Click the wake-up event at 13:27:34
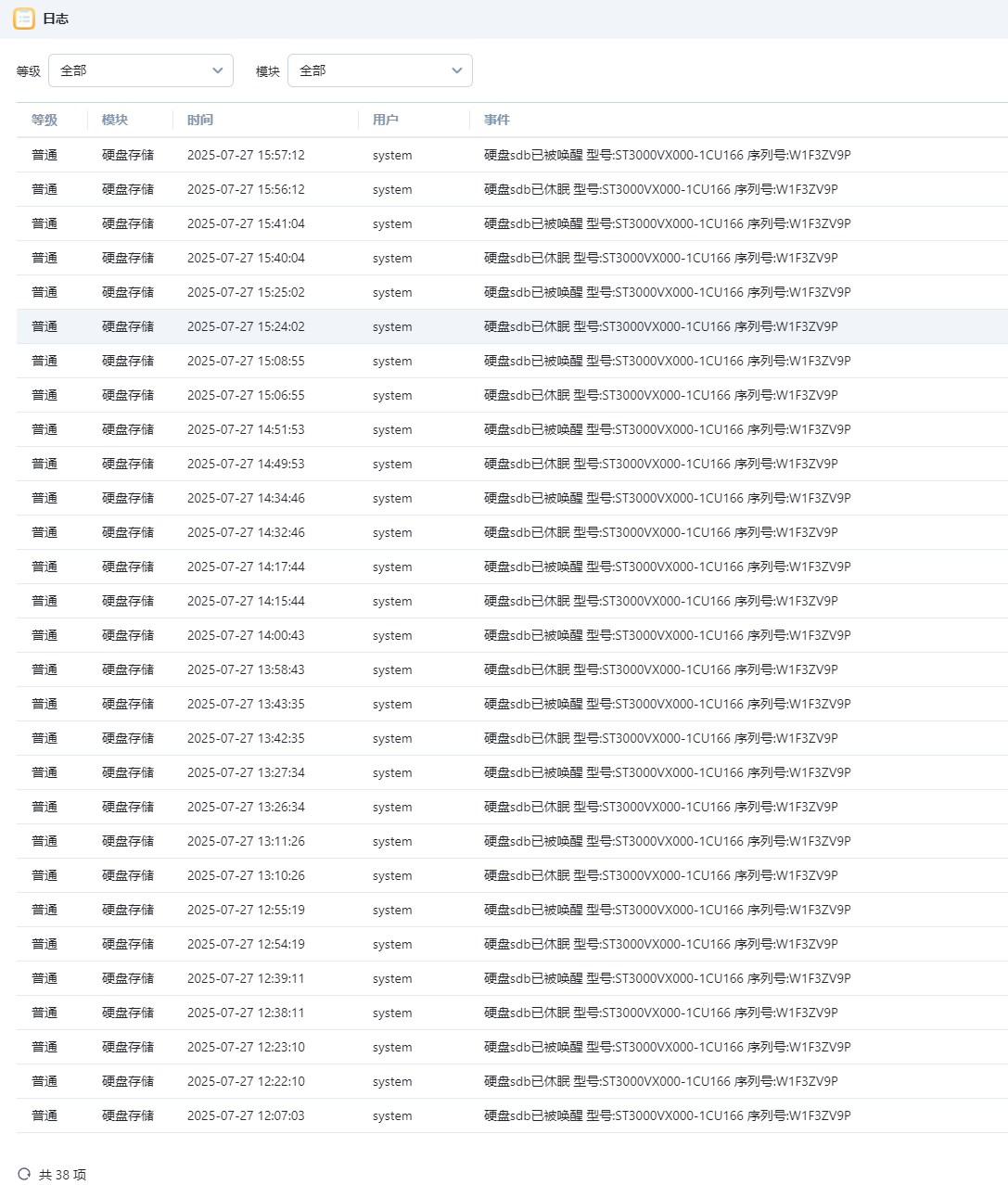This screenshot has height=1185, width=1008. (668, 772)
